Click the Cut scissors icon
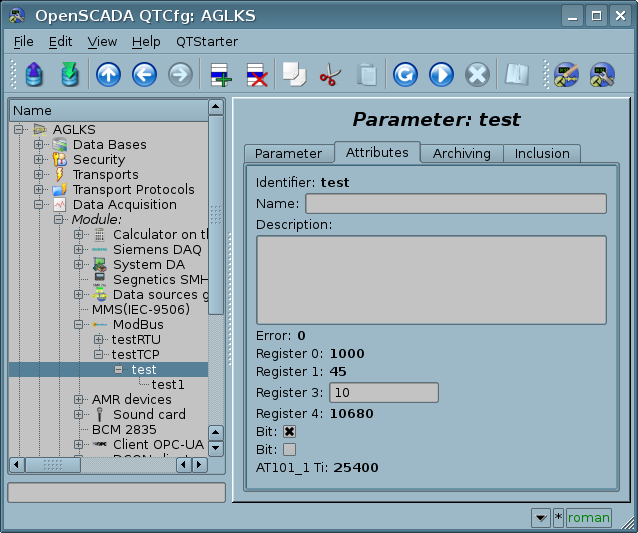This screenshot has height=533, width=638. [330, 75]
